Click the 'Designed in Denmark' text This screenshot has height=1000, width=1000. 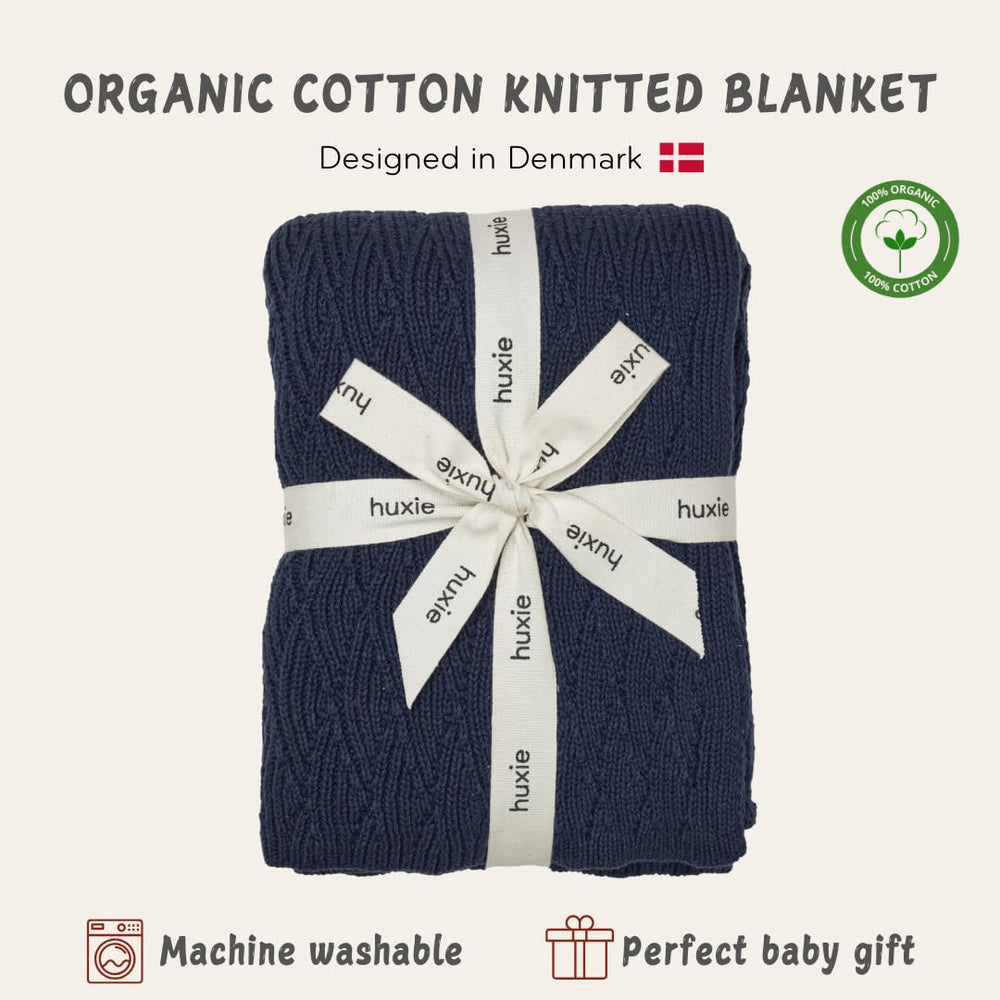point(481,158)
